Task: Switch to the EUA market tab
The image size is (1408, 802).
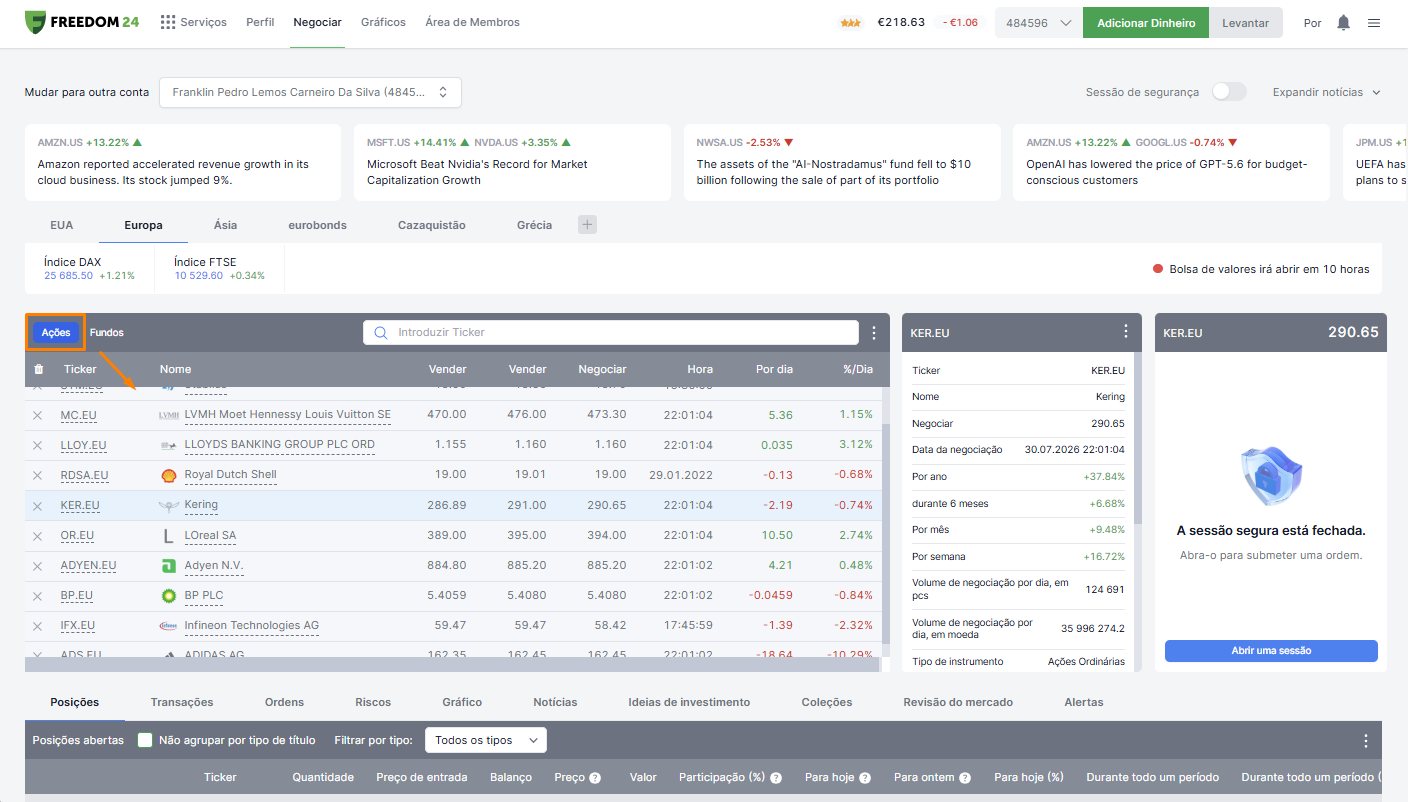Action: point(62,225)
